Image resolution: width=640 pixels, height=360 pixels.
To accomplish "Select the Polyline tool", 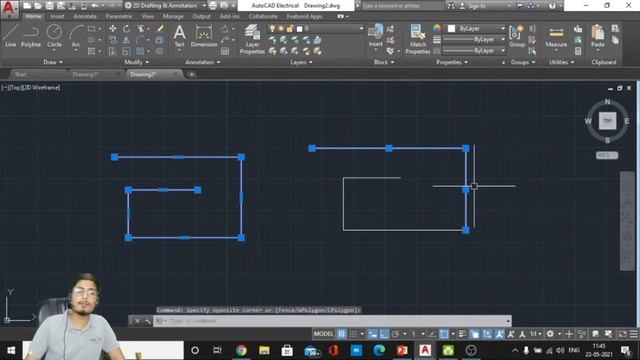I will [x=31, y=36].
